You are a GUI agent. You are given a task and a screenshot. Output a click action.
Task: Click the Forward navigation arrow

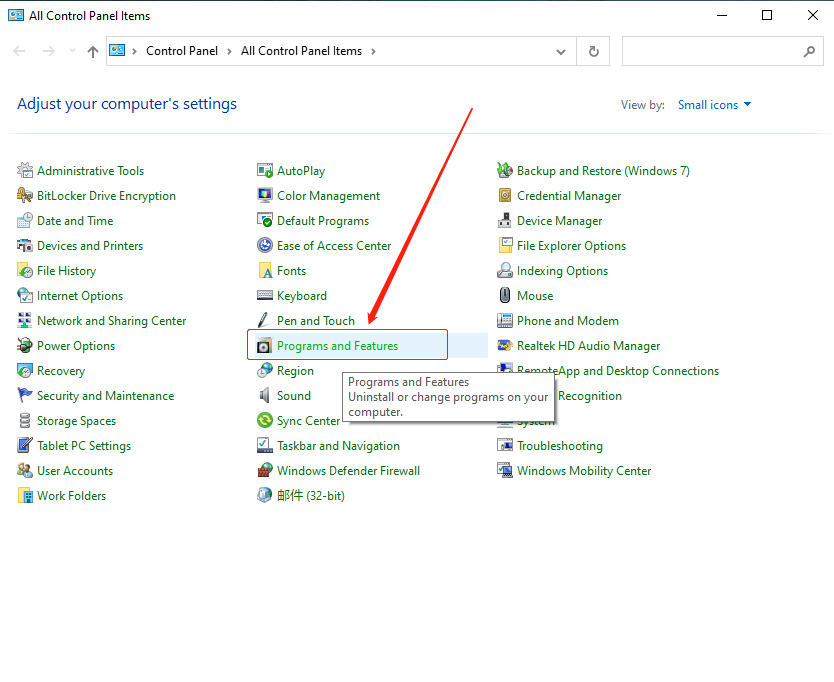click(x=49, y=51)
